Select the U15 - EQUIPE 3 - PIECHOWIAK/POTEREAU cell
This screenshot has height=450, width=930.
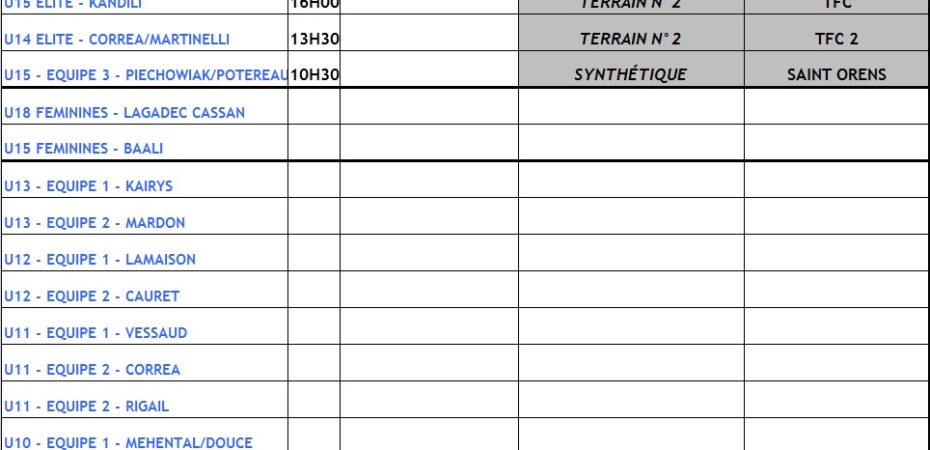[144, 75]
